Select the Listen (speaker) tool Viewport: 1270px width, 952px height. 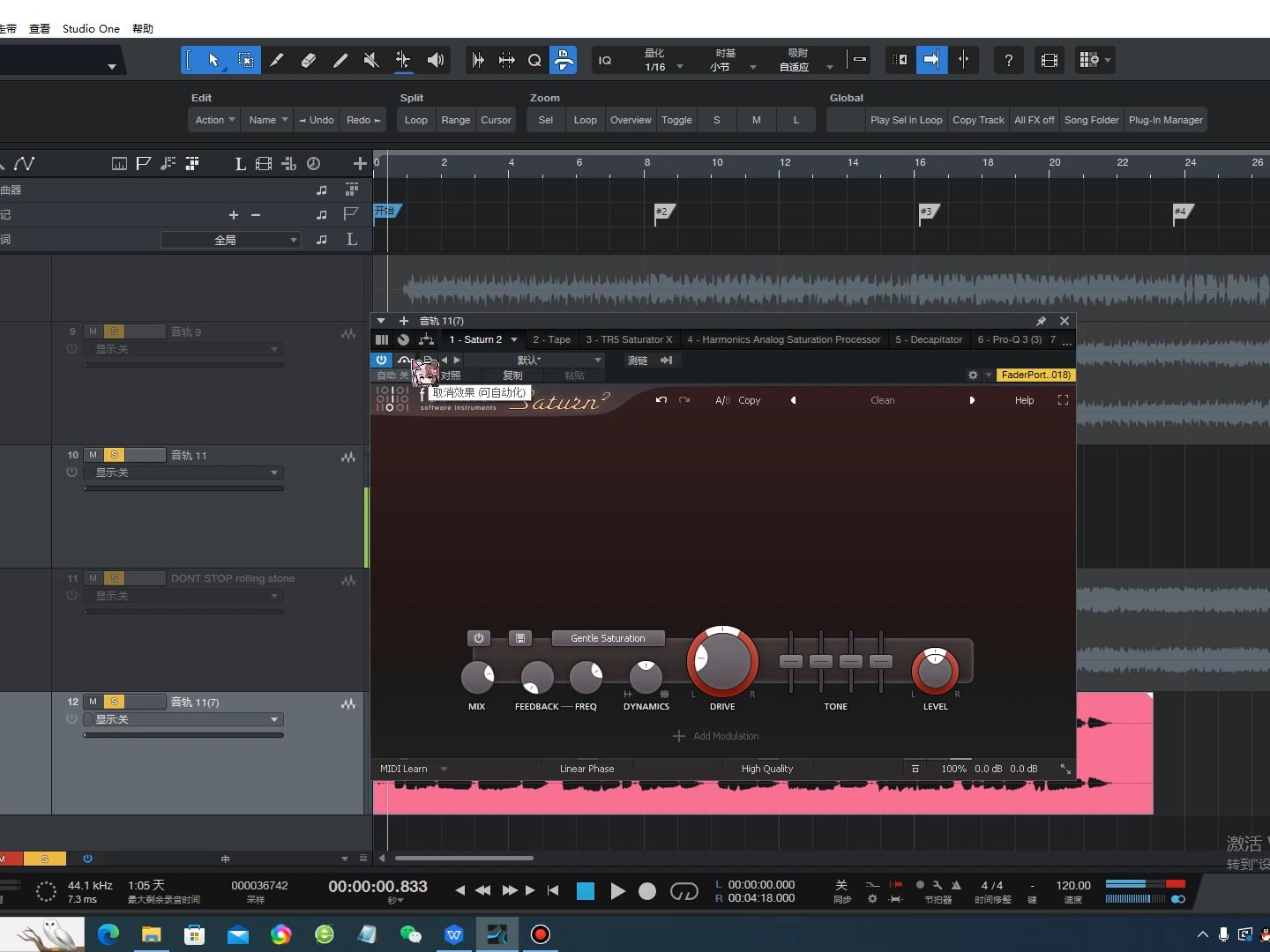[435, 60]
